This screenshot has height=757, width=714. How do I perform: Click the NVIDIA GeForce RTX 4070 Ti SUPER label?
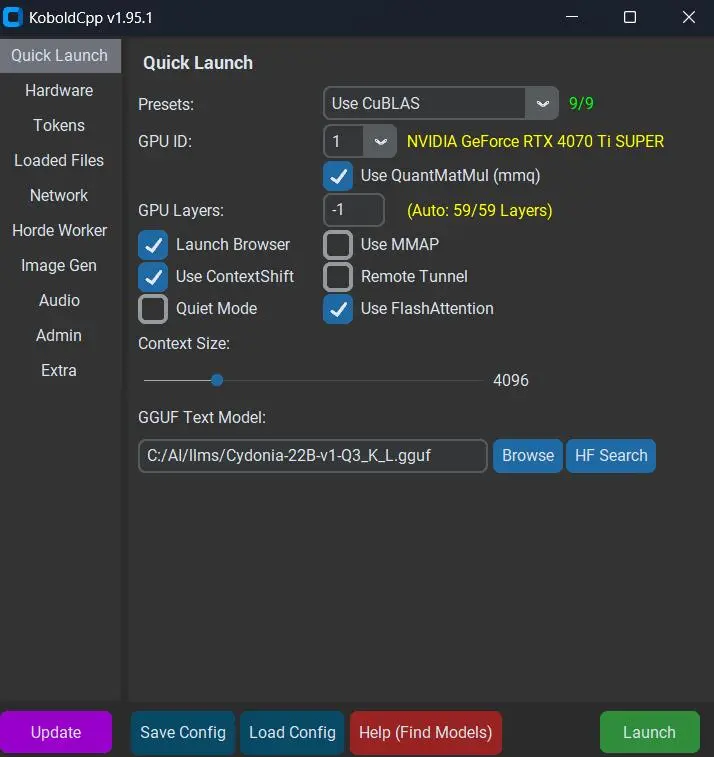535,141
